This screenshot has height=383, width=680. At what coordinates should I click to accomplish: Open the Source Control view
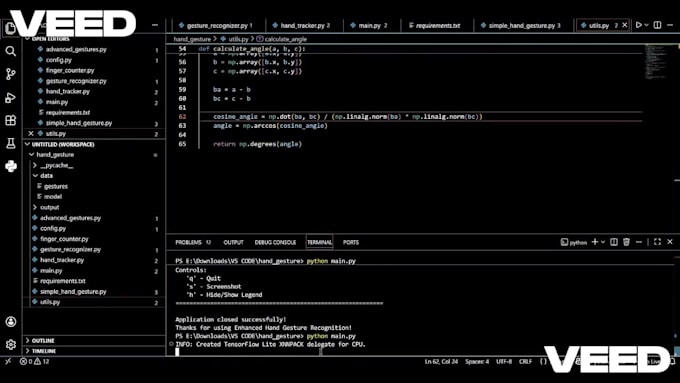pos(10,74)
